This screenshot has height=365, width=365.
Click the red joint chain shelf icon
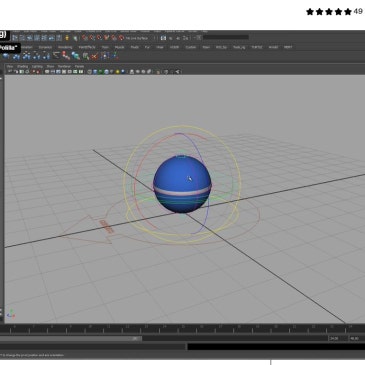tap(66, 56)
